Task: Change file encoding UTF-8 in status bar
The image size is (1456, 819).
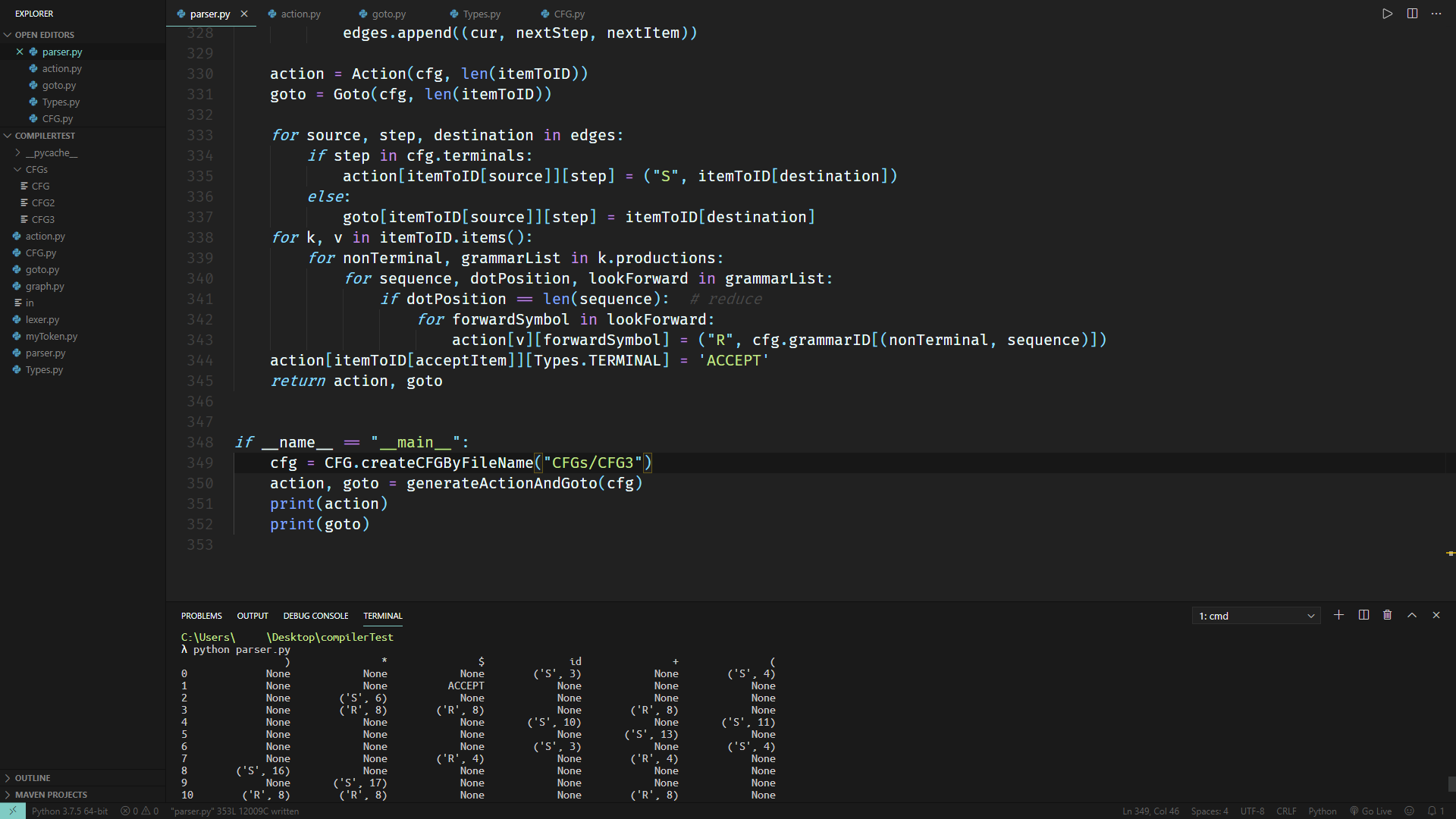Action: 1252,811
